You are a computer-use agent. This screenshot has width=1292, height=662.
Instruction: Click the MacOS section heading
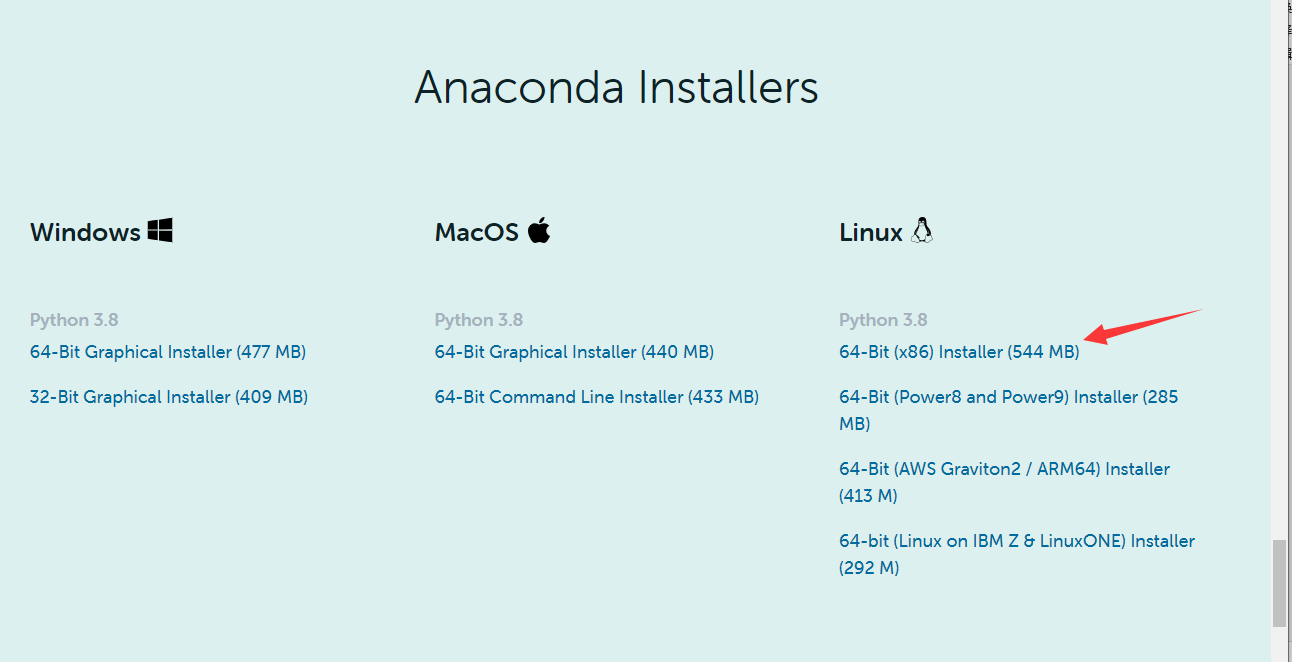click(x=476, y=231)
